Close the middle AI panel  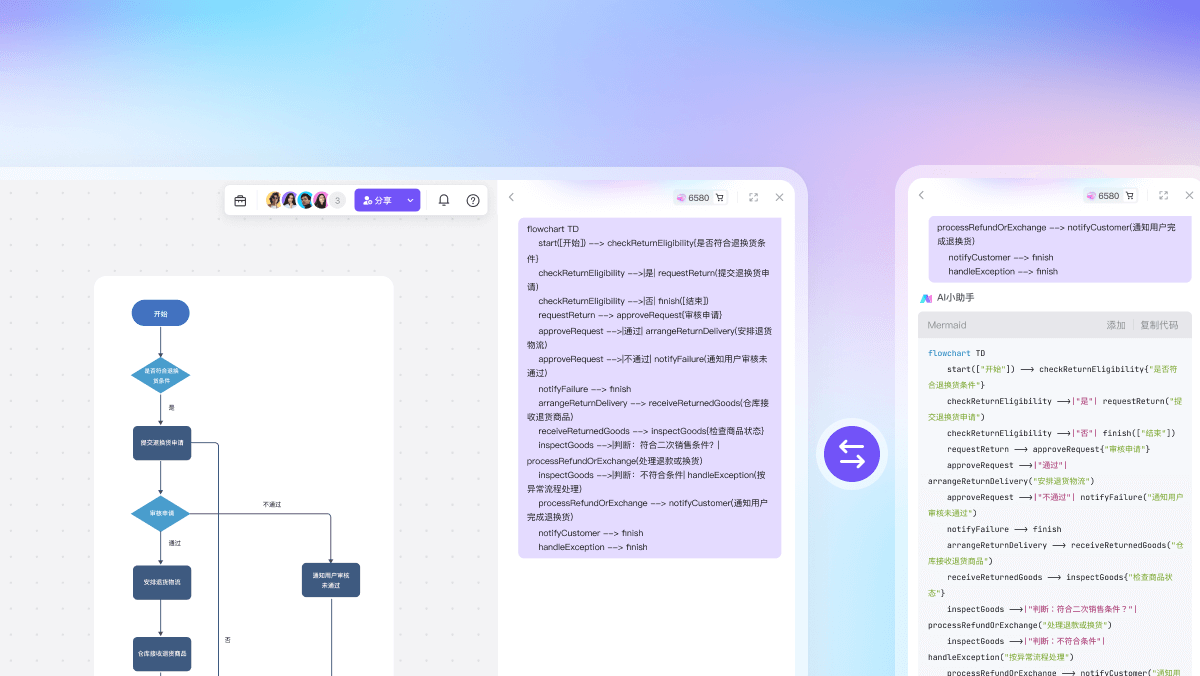click(779, 197)
